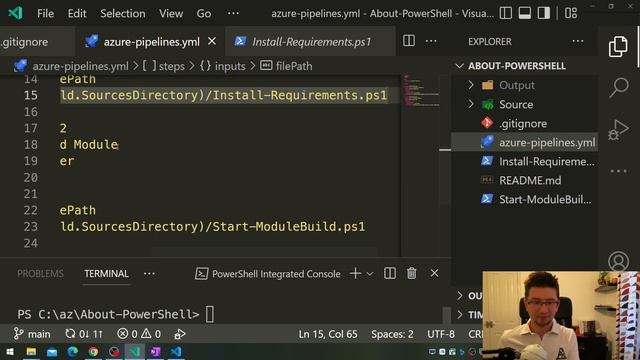Click the main git branch indicator
640x360 pixels.
tap(32, 334)
